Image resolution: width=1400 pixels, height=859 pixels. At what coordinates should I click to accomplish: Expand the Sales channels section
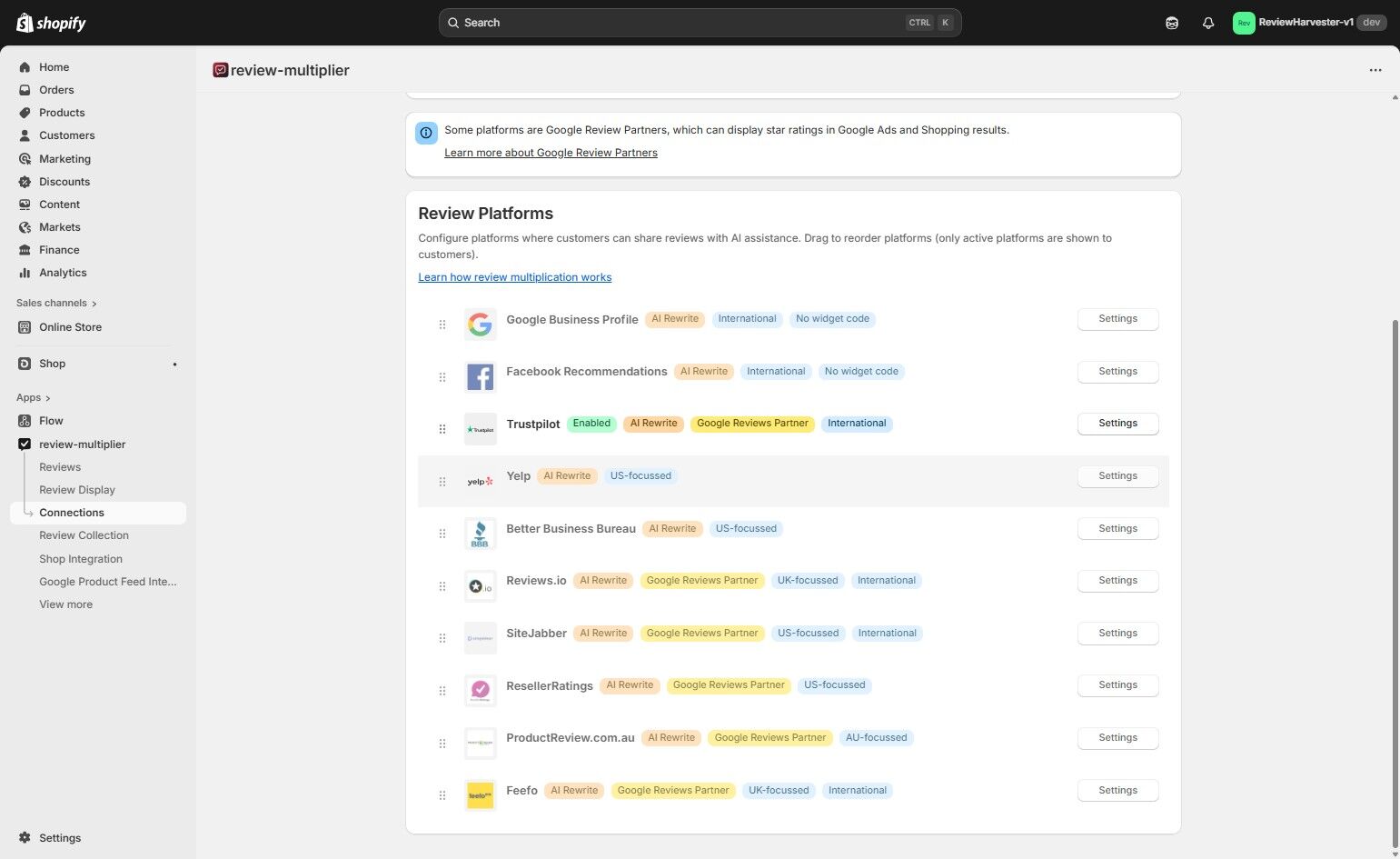tap(56, 303)
